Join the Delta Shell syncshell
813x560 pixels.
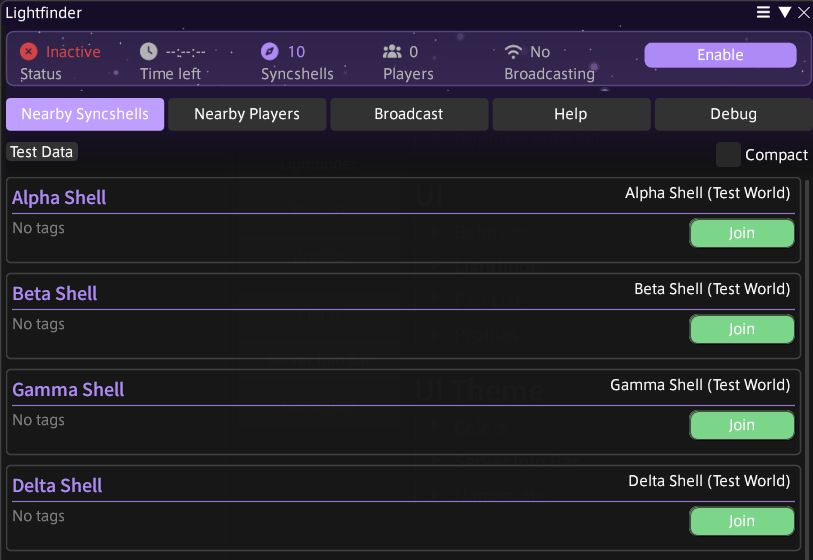coord(742,521)
